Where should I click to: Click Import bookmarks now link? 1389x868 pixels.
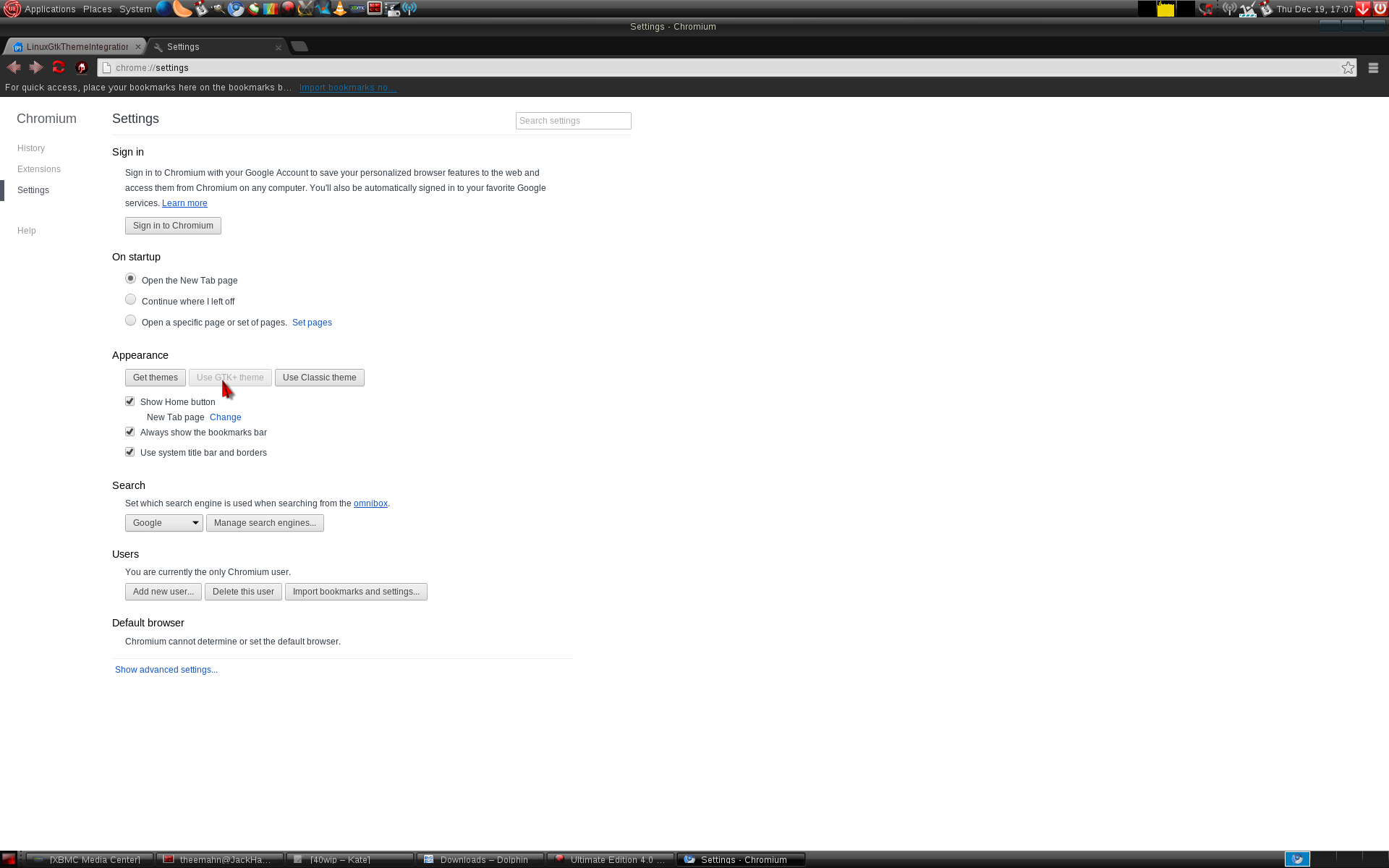[x=347, y=88]
